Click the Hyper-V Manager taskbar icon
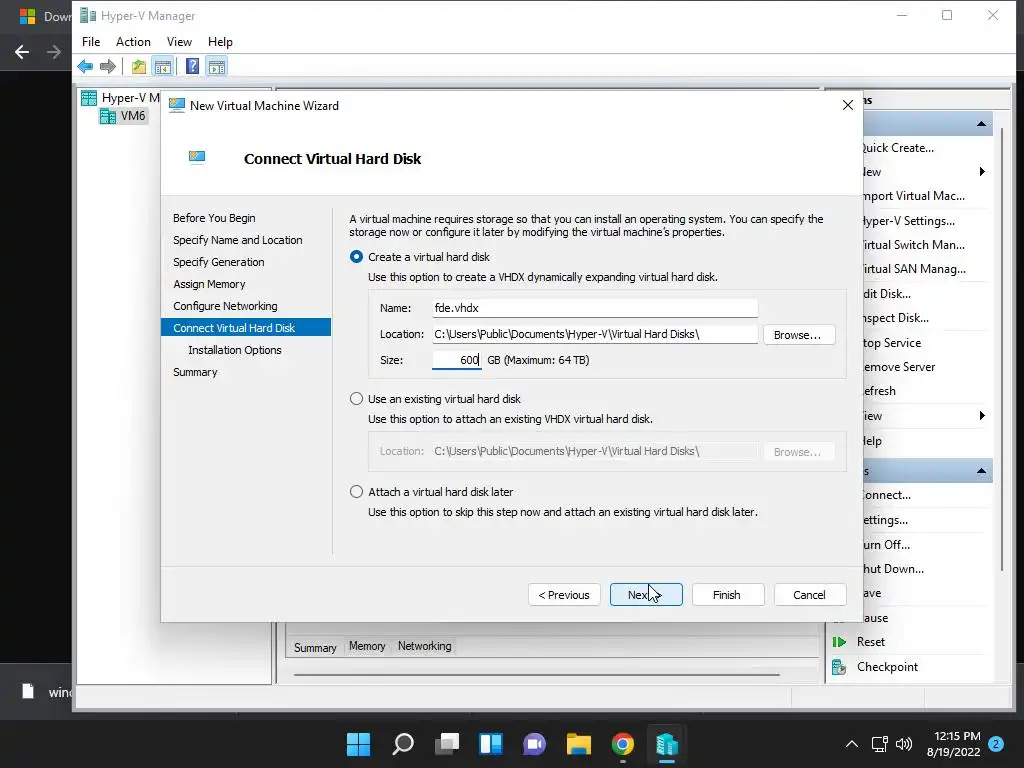This screenshot has width=1024, height=768. [x=667, y=744]
